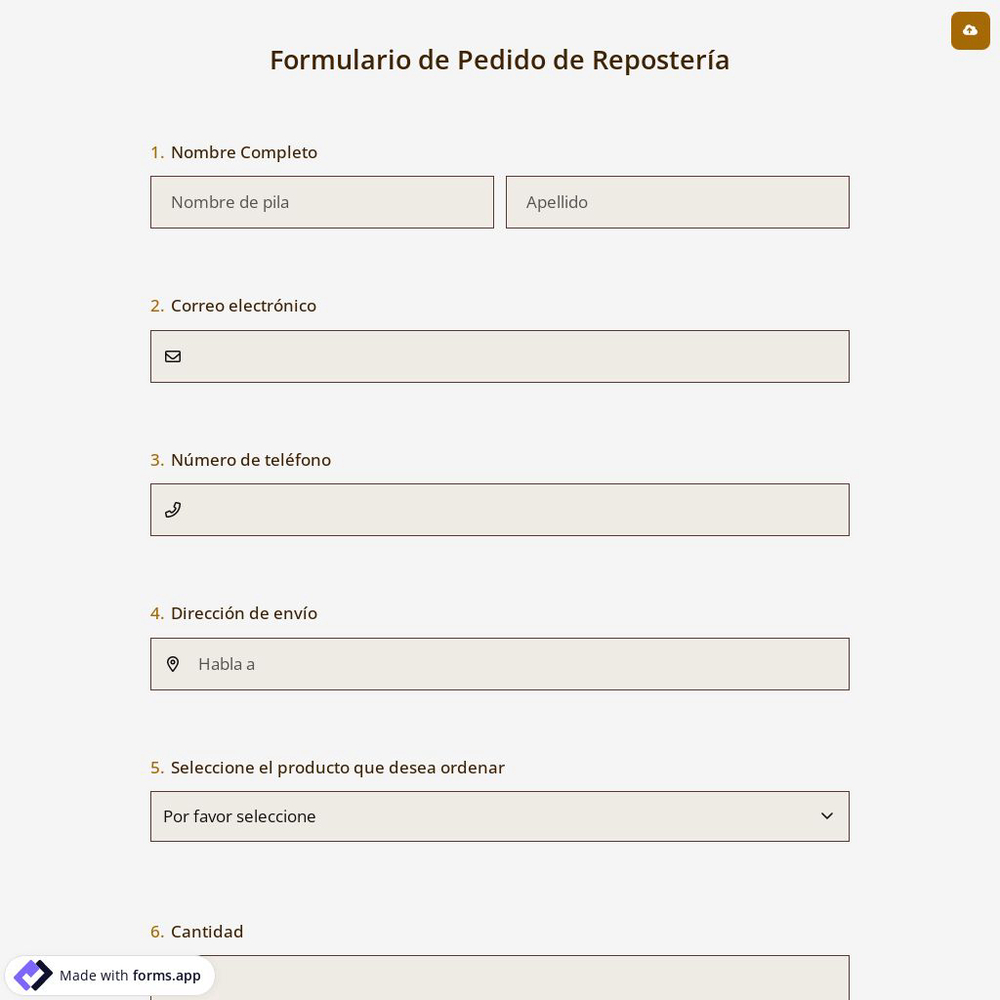1000x1000 pixels.
Task: Click the envelope icon in the email field
Action: pos(173,356)
